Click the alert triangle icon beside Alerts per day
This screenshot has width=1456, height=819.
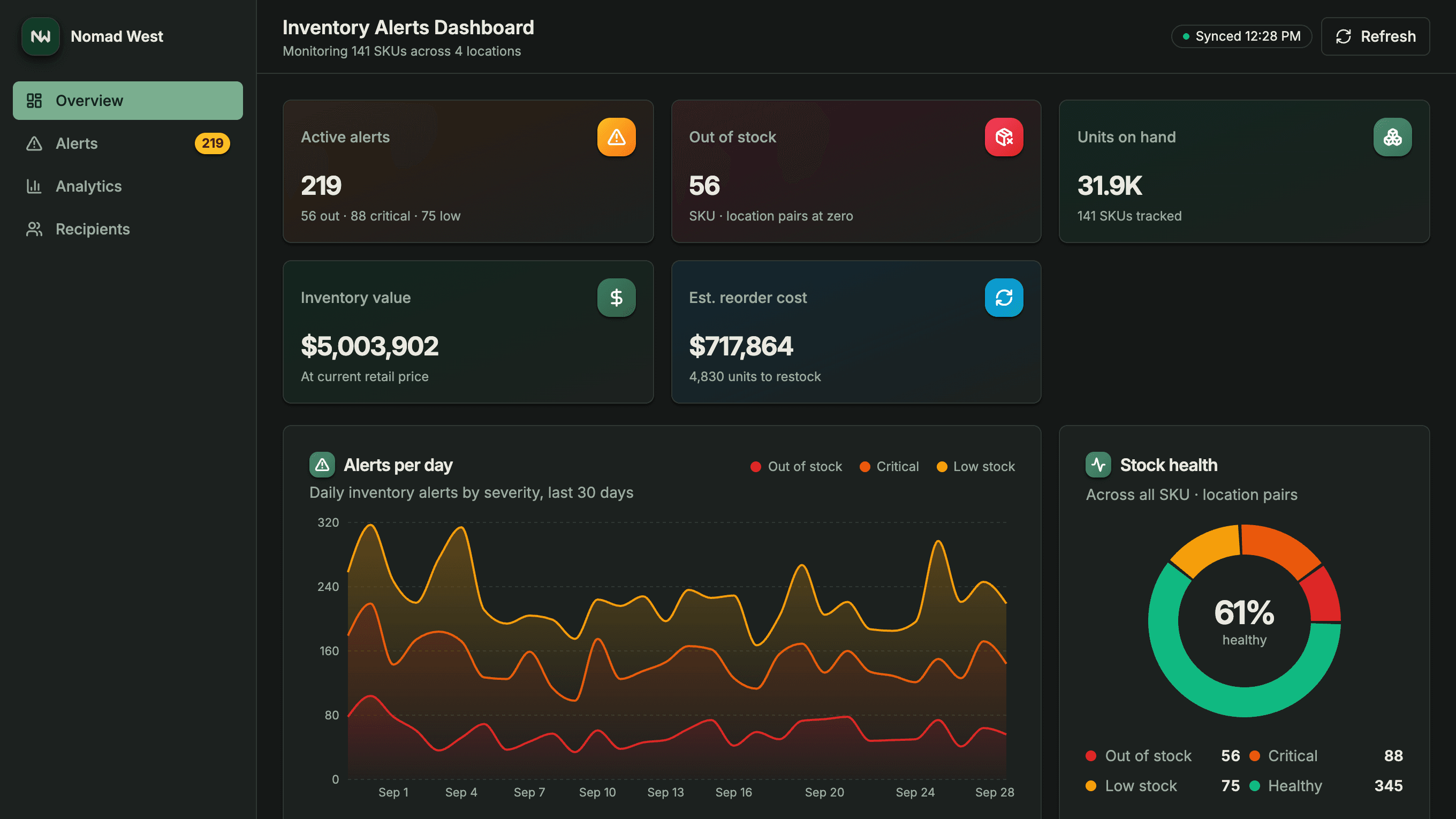coord(322,465)
